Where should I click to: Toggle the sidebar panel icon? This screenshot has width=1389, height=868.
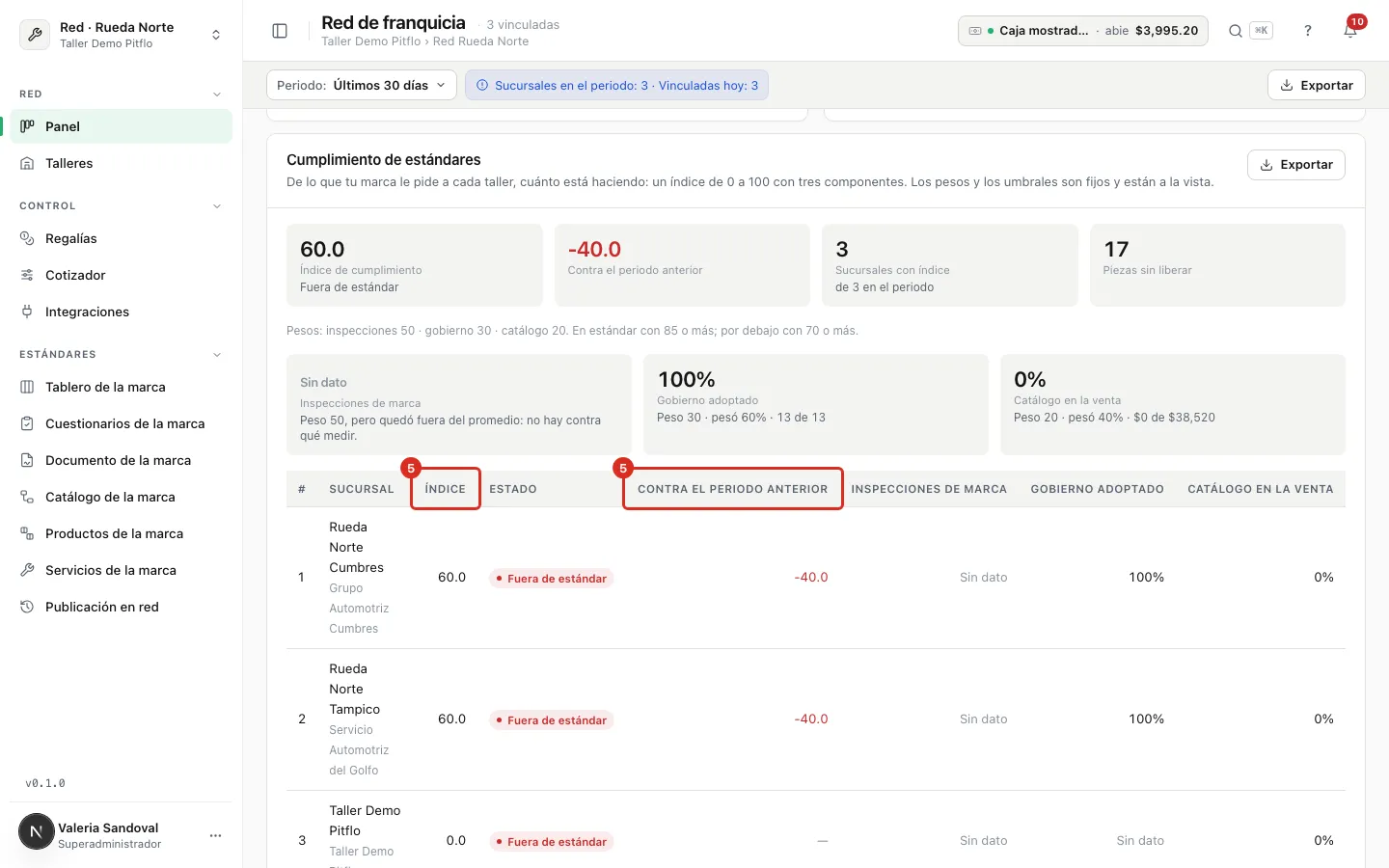click(x=280, y=31)
